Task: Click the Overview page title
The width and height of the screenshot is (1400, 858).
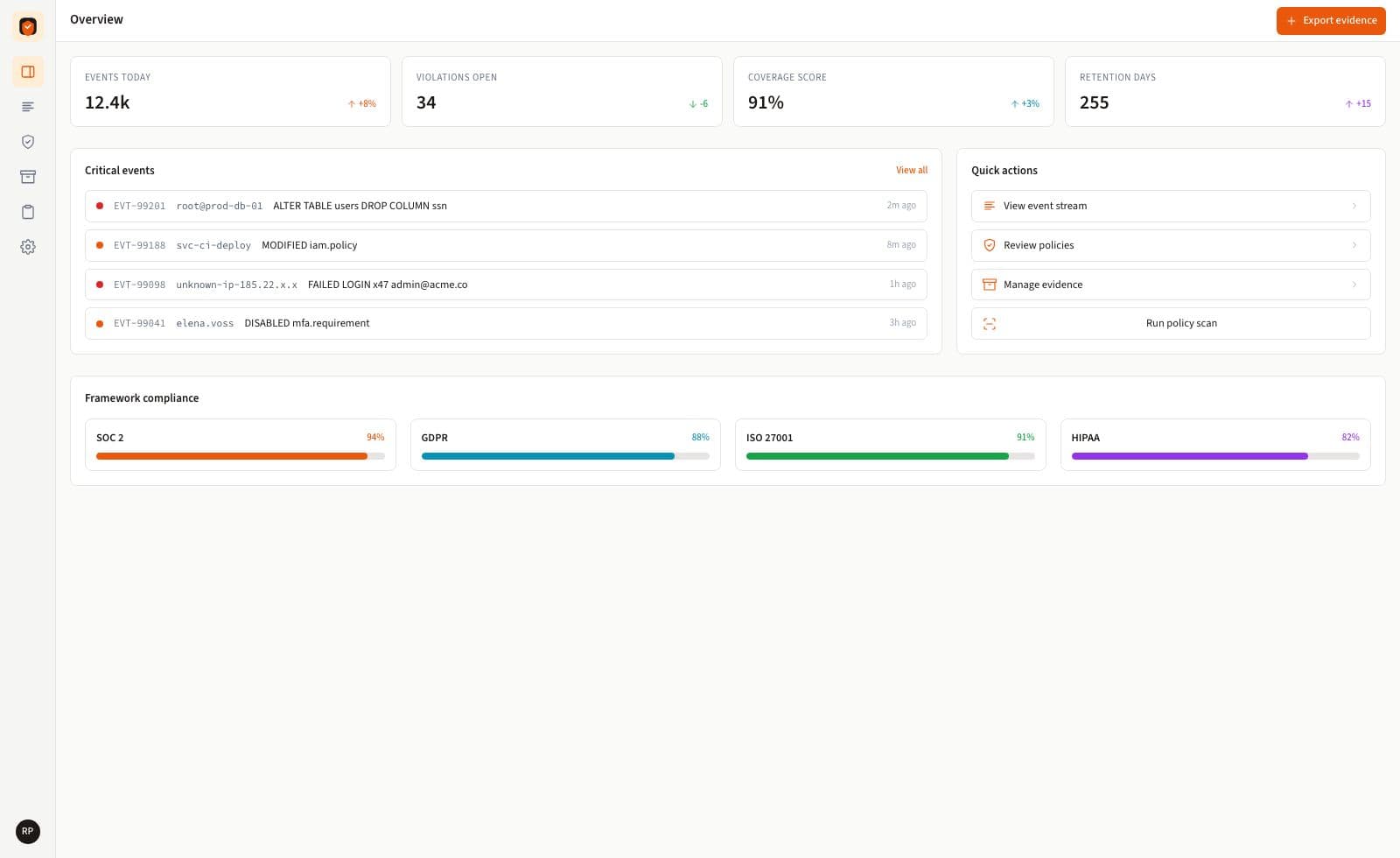Action: (x=96, y=19)
